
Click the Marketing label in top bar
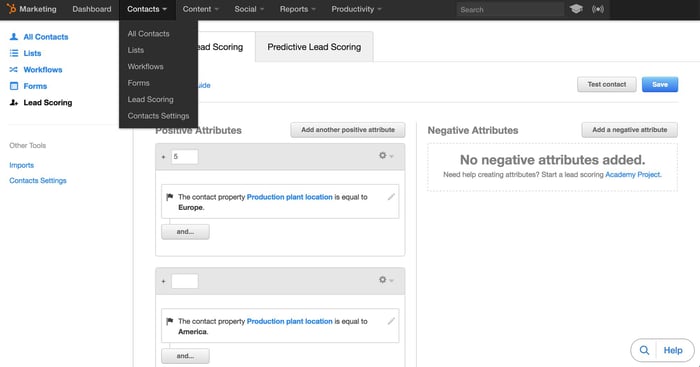38,9
